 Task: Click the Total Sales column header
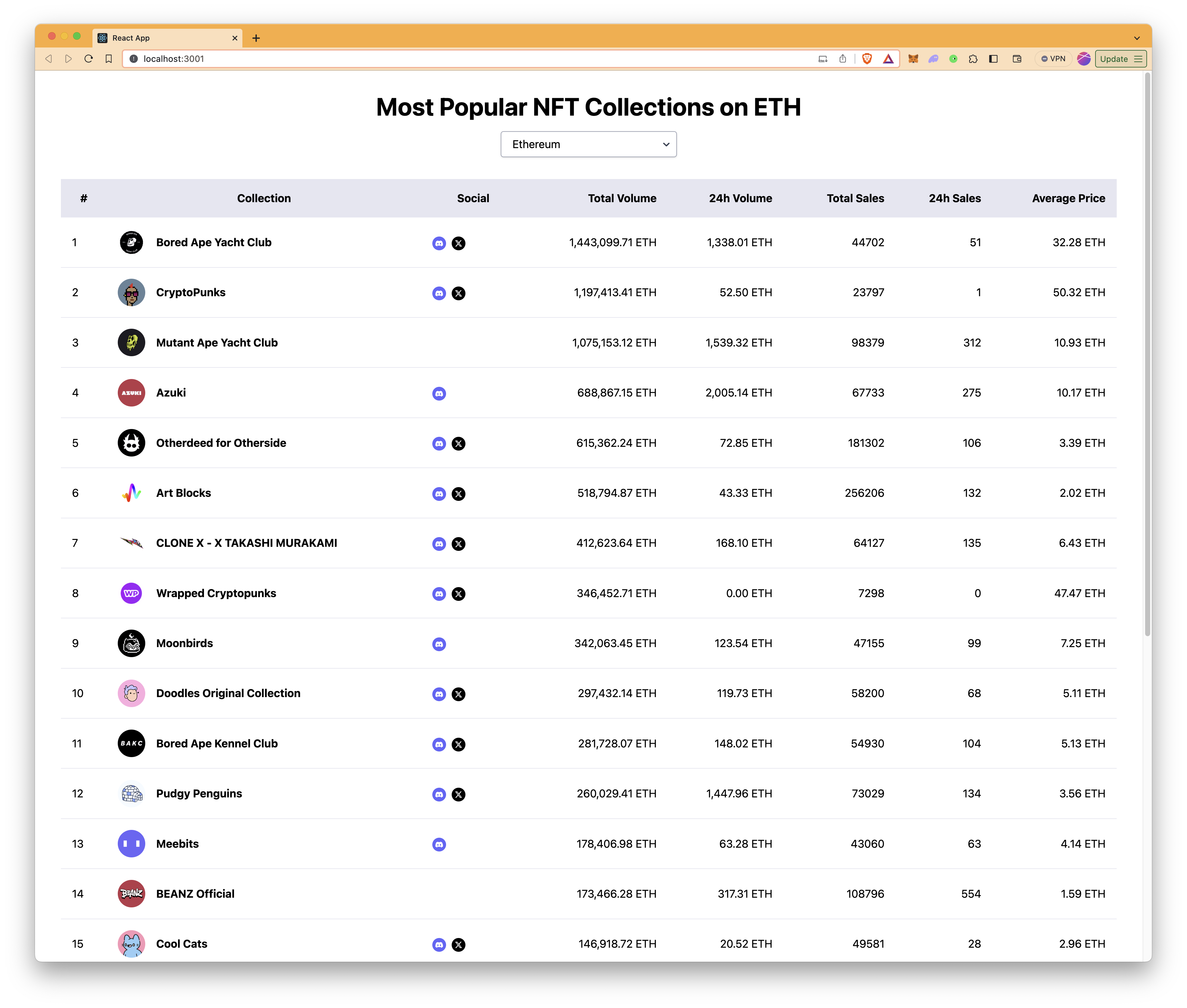tap(855, 198)
